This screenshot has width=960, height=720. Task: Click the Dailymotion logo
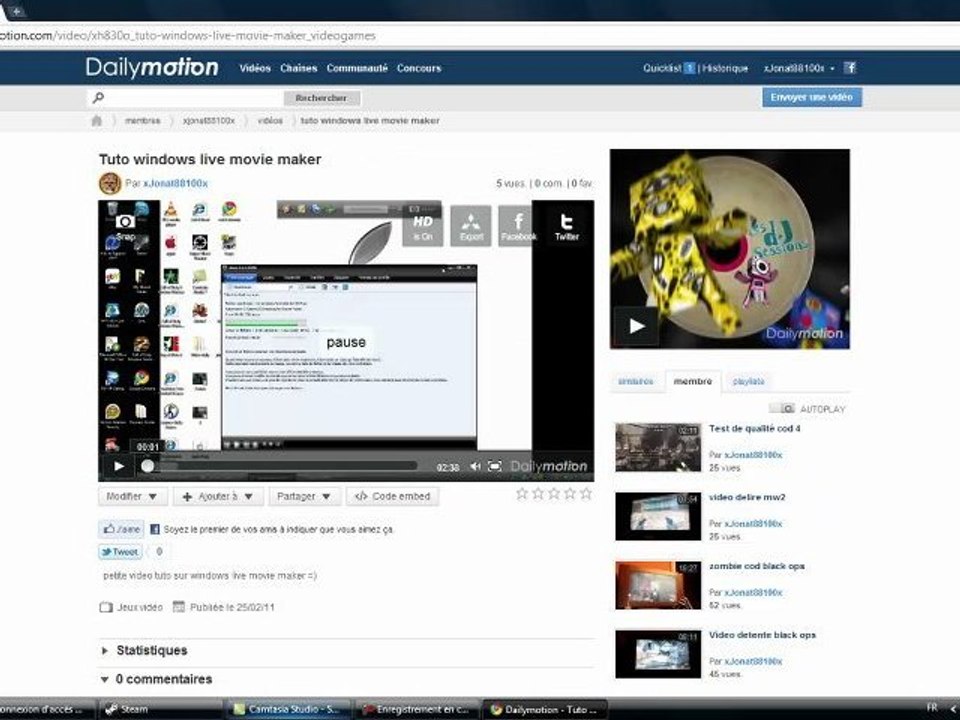pyautogui.click(x=152, y=67)
